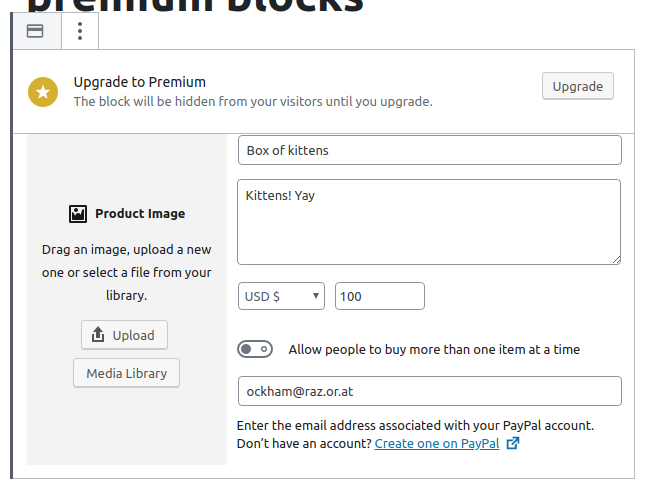The image size is (646, 494).
Task: Click the product name field 'Box of kittens'
Action: point(429,150)
